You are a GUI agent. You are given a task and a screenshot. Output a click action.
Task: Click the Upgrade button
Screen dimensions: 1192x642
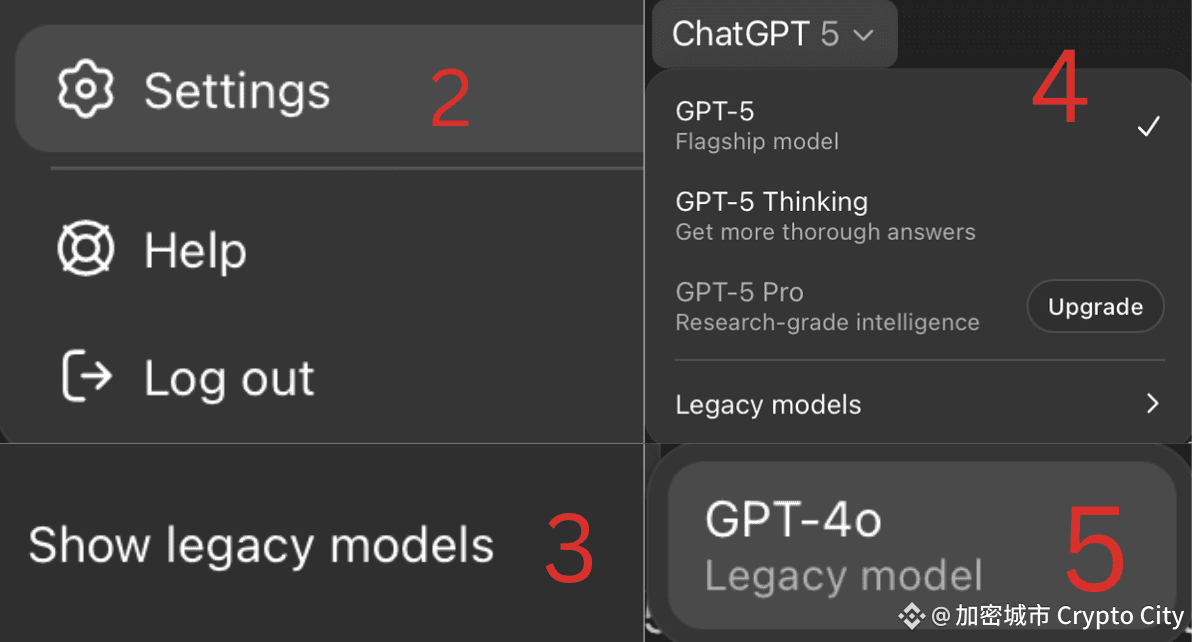click(1095, 306)
